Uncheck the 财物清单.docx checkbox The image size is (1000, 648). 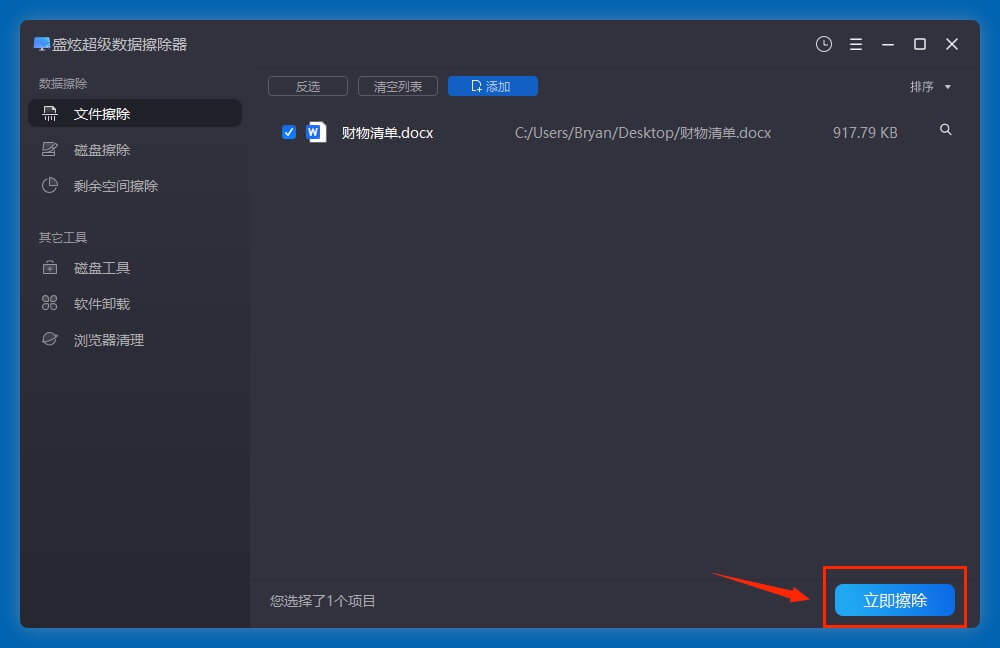click(x=289, y=132)
